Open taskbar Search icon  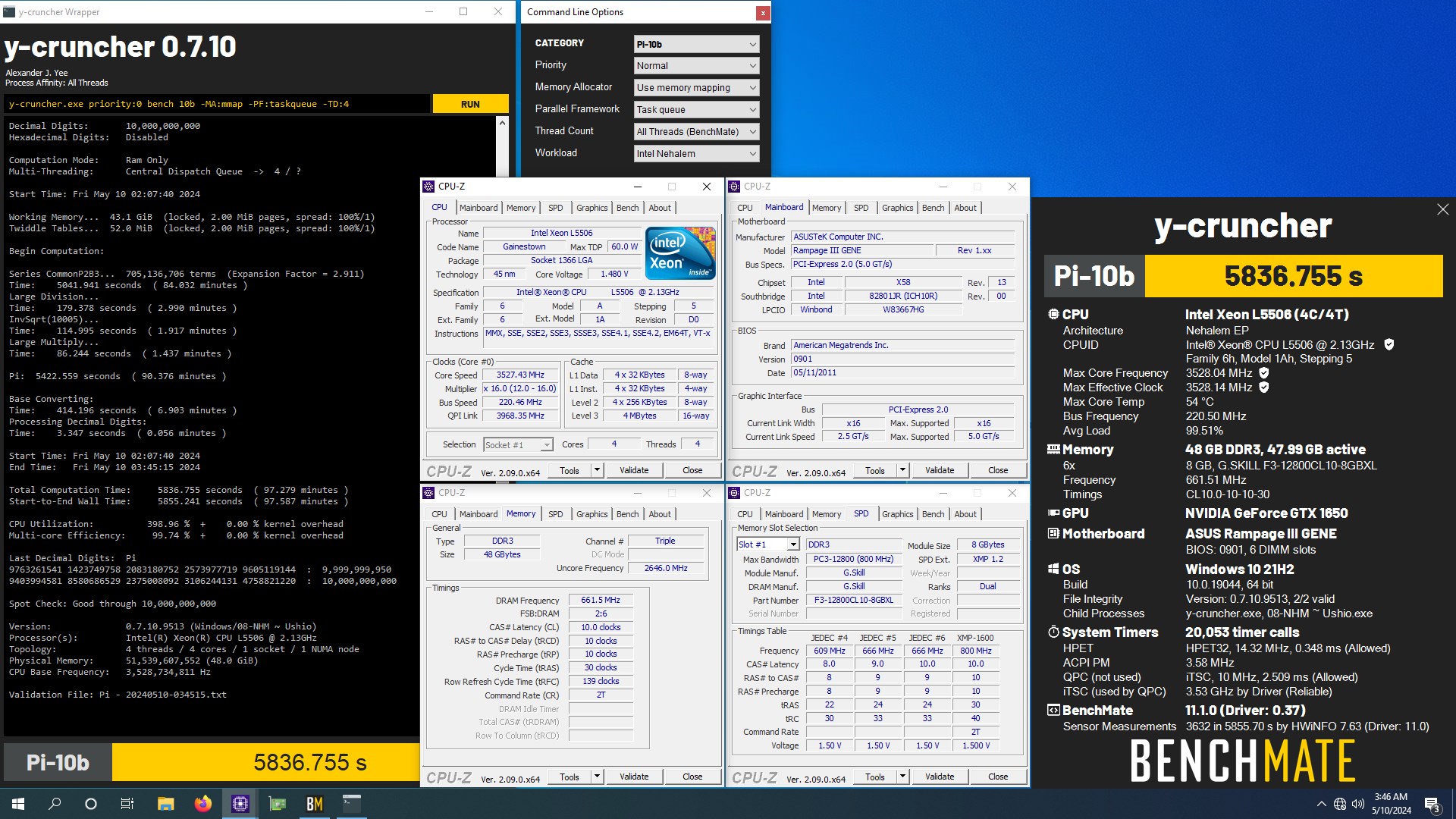(x=55, y=804)
